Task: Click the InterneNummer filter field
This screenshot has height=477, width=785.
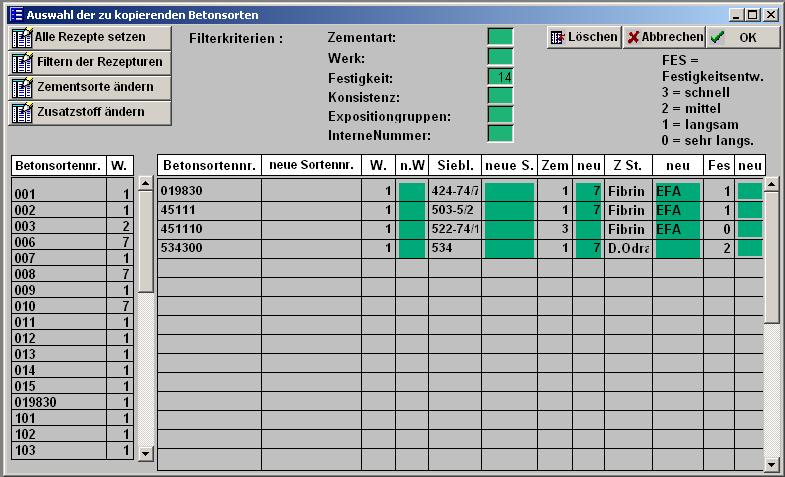Action: click(500, 134)
